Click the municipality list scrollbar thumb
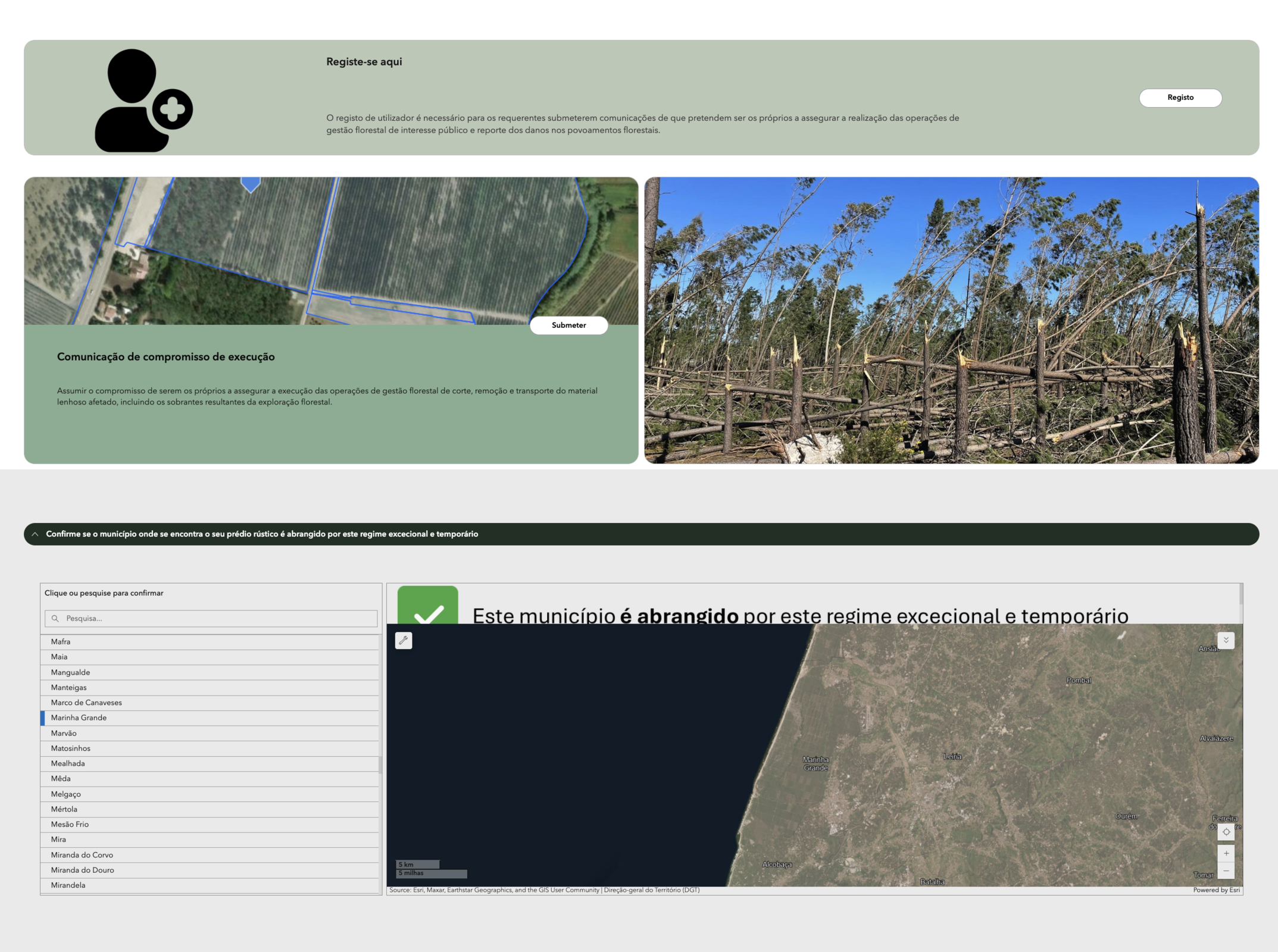This screenshot has height=952, width=1278. coord(380,764)
